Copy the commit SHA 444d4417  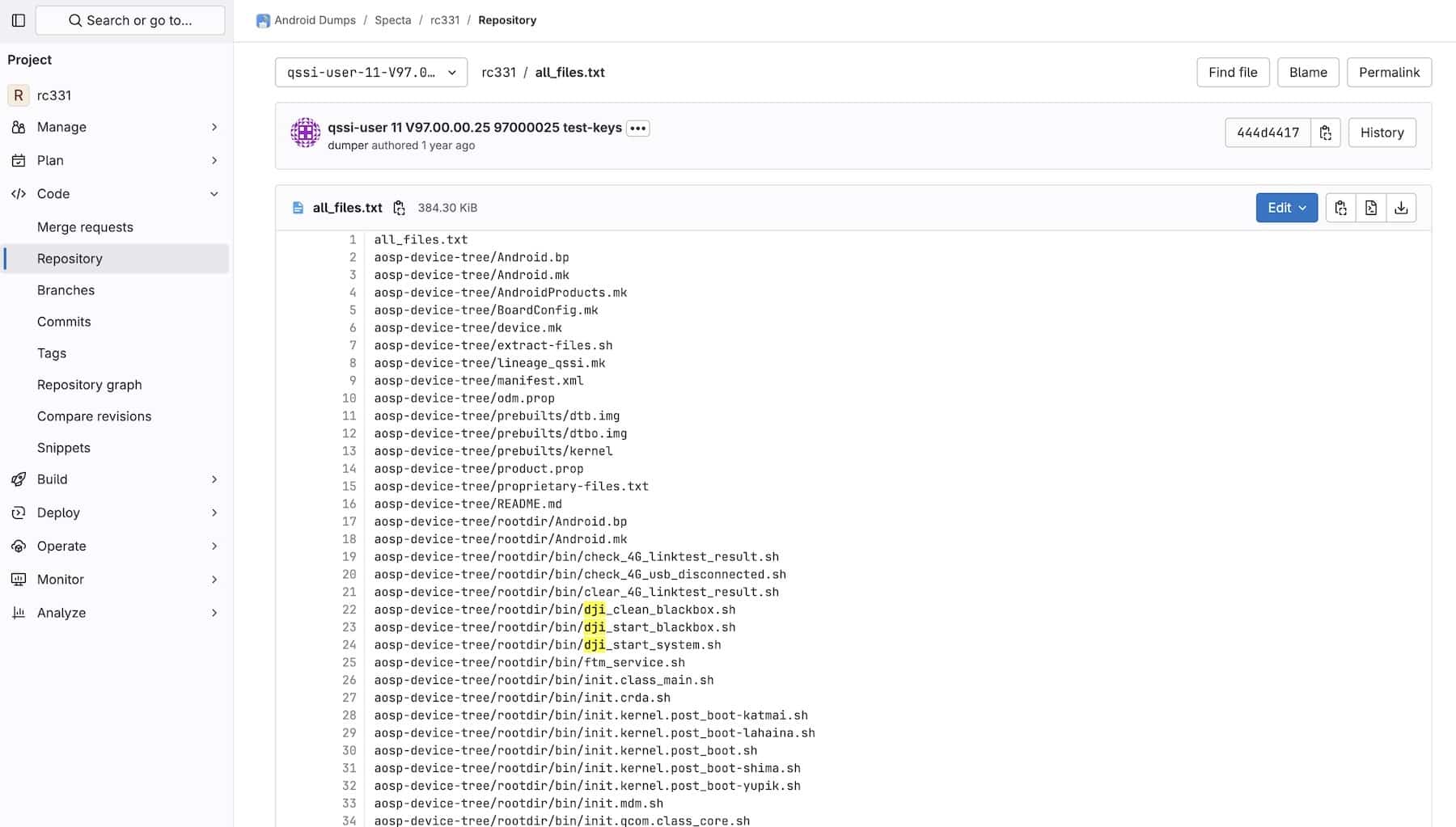[1325, 133]
